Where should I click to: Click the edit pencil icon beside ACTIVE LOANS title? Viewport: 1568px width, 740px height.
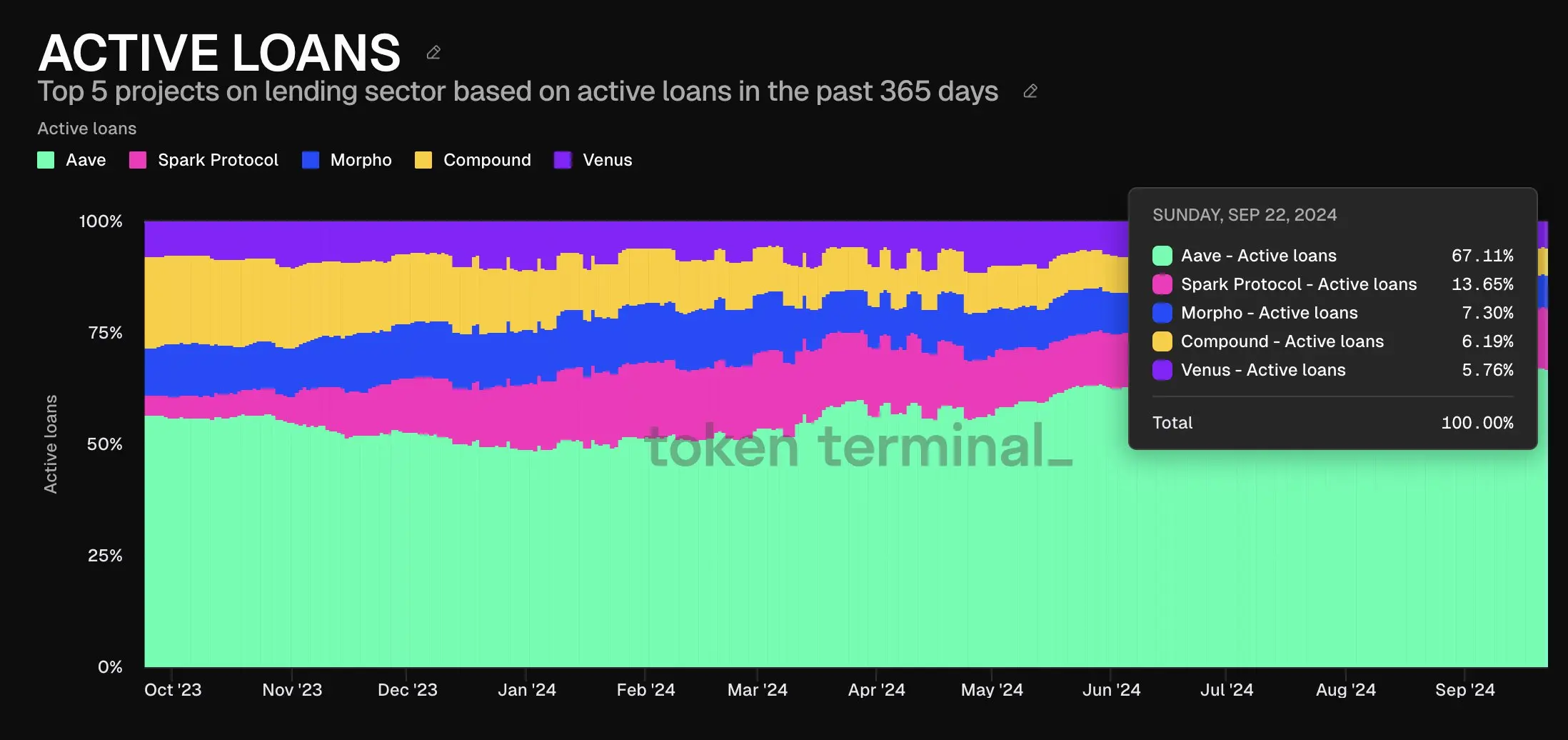pyautogui.click(x=433, y=53)
